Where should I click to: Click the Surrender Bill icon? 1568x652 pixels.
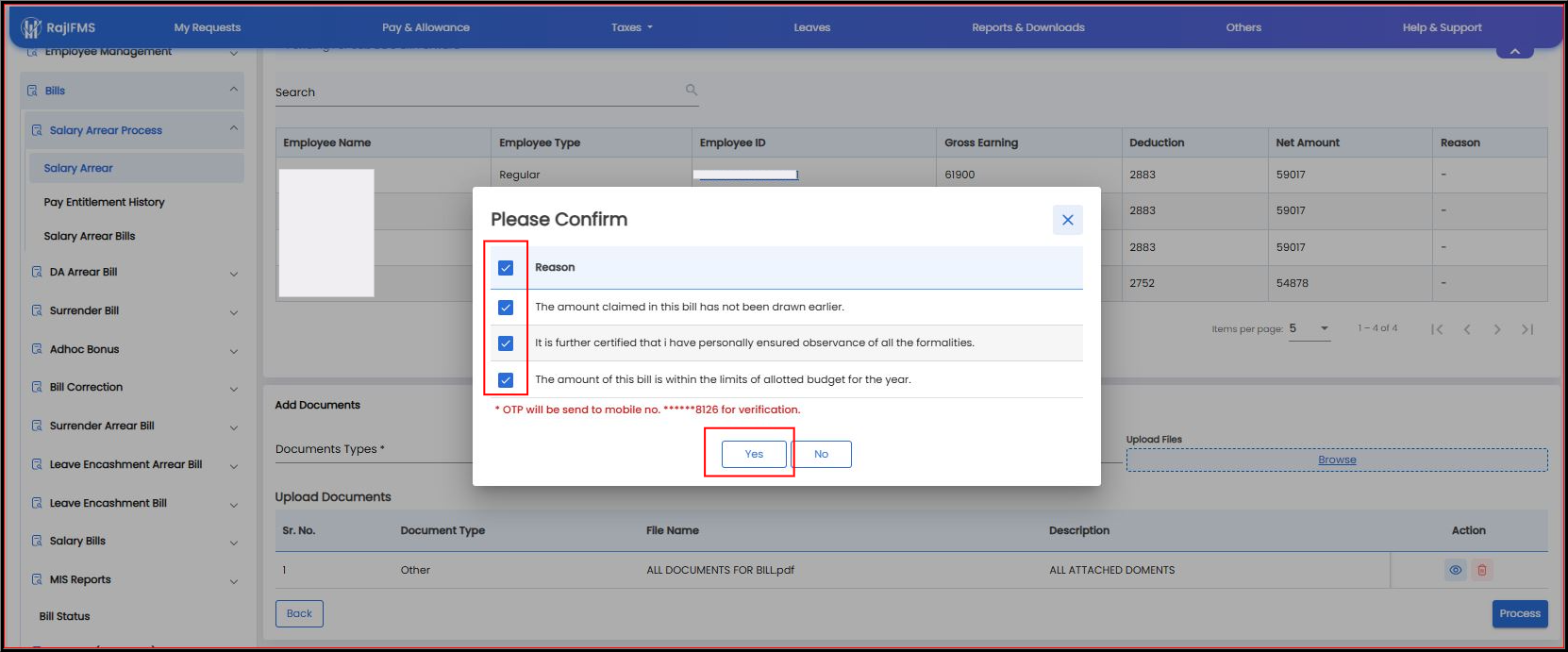tap(37, 310)
